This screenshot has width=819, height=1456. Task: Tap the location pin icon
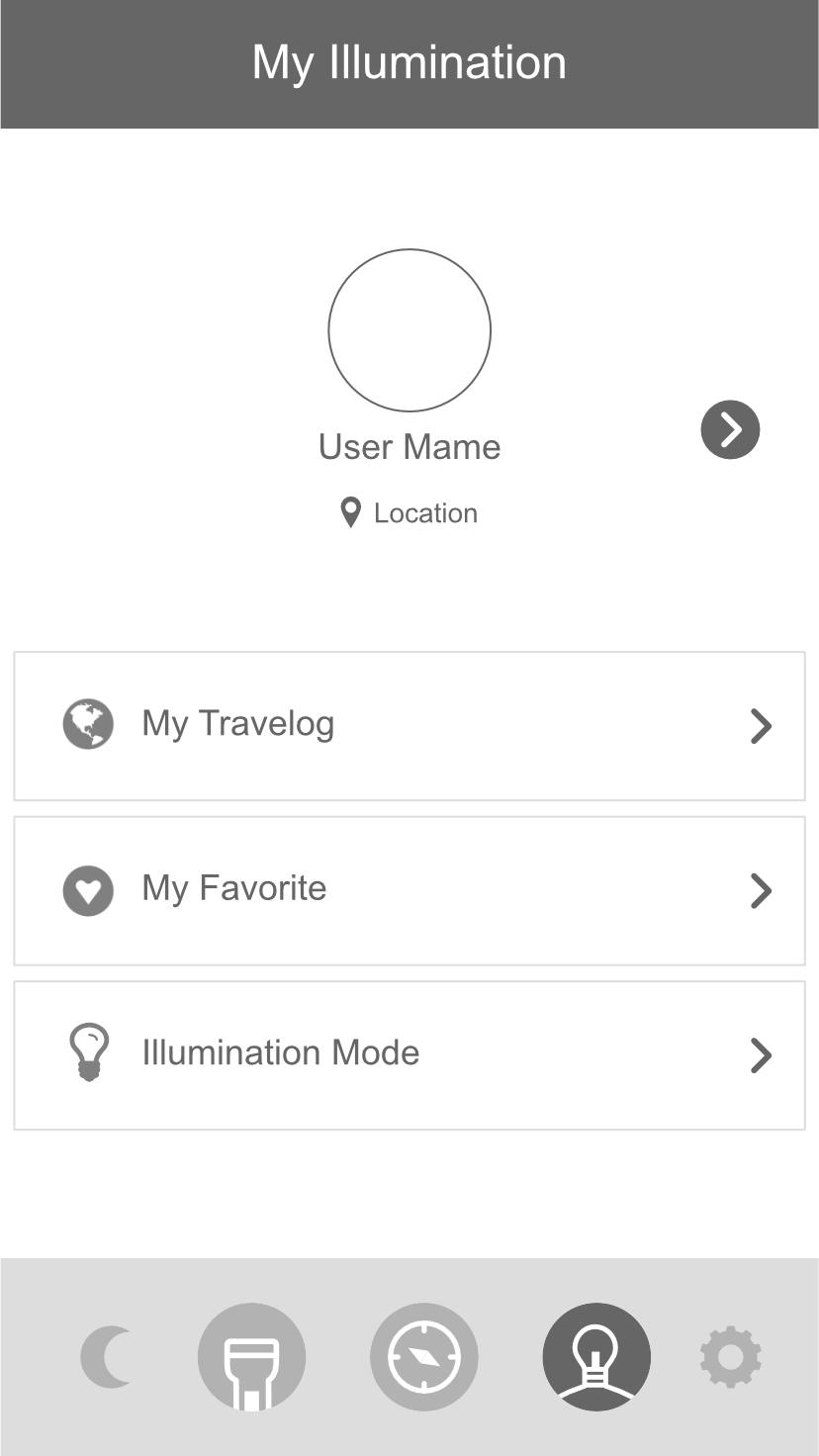[350, 513]
